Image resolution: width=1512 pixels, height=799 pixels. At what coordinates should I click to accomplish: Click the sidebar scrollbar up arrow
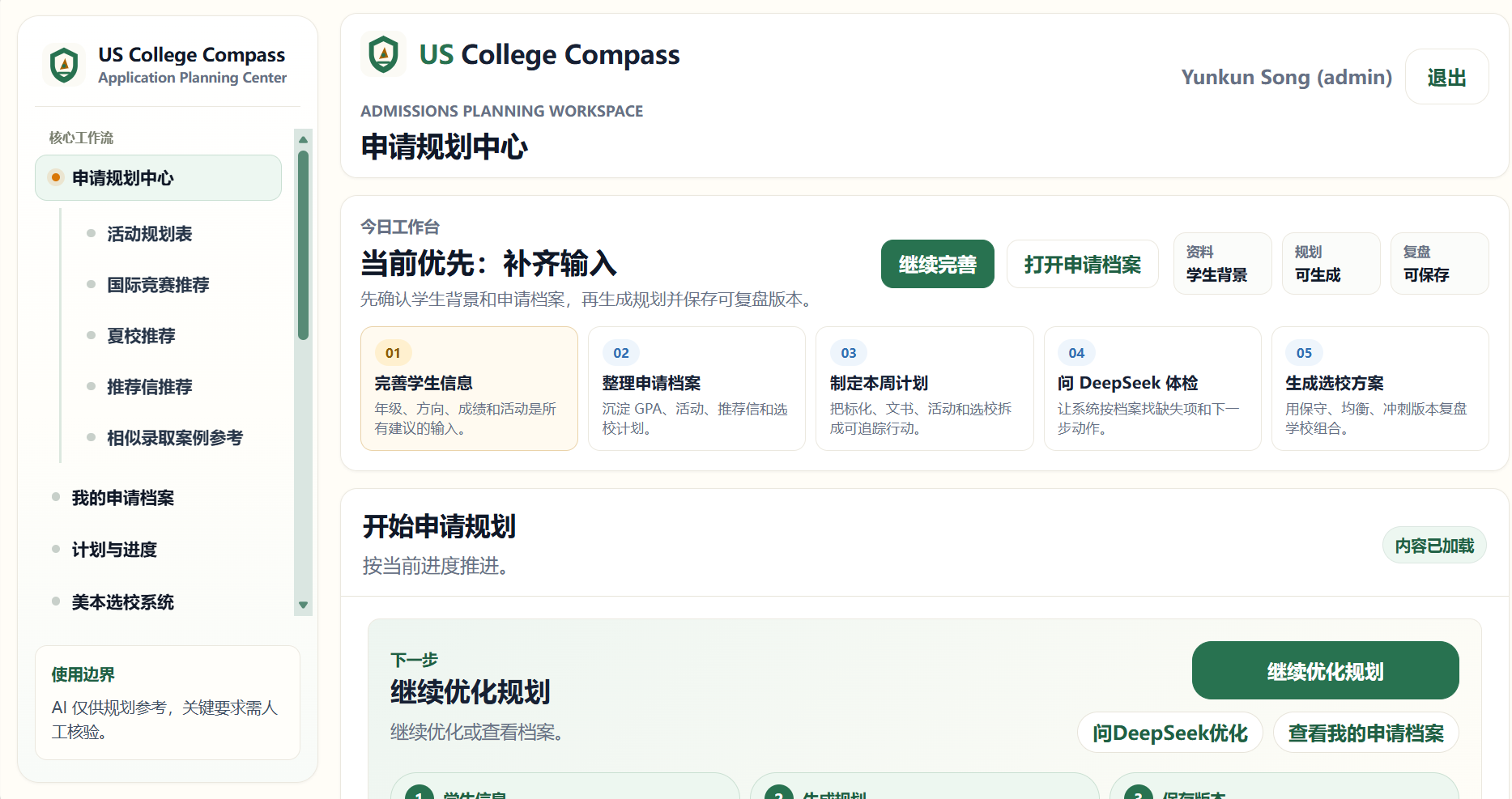click(x=303, y=139)
